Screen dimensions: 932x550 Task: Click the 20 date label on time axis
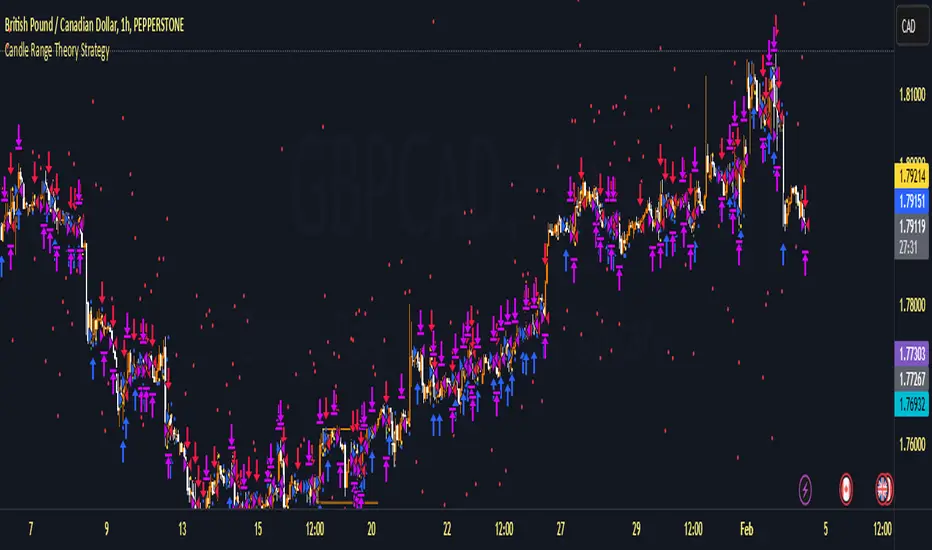[371, 529]
